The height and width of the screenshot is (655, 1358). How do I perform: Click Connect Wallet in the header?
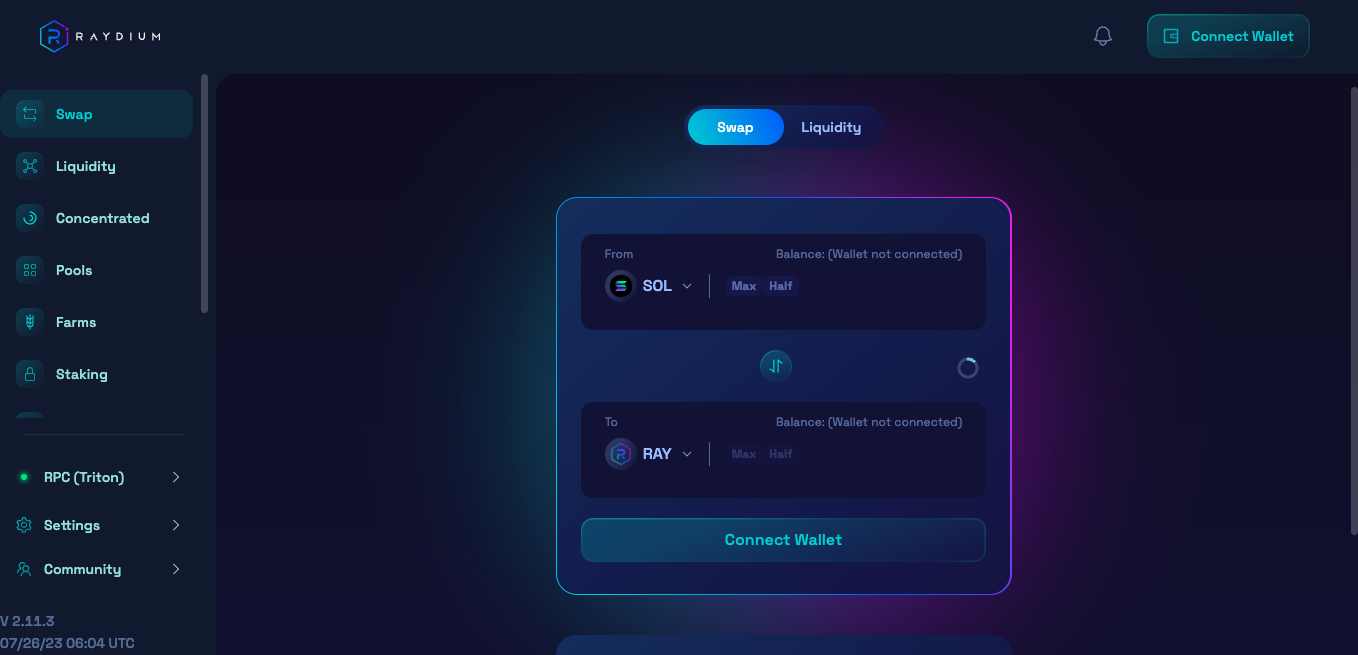1228,36
